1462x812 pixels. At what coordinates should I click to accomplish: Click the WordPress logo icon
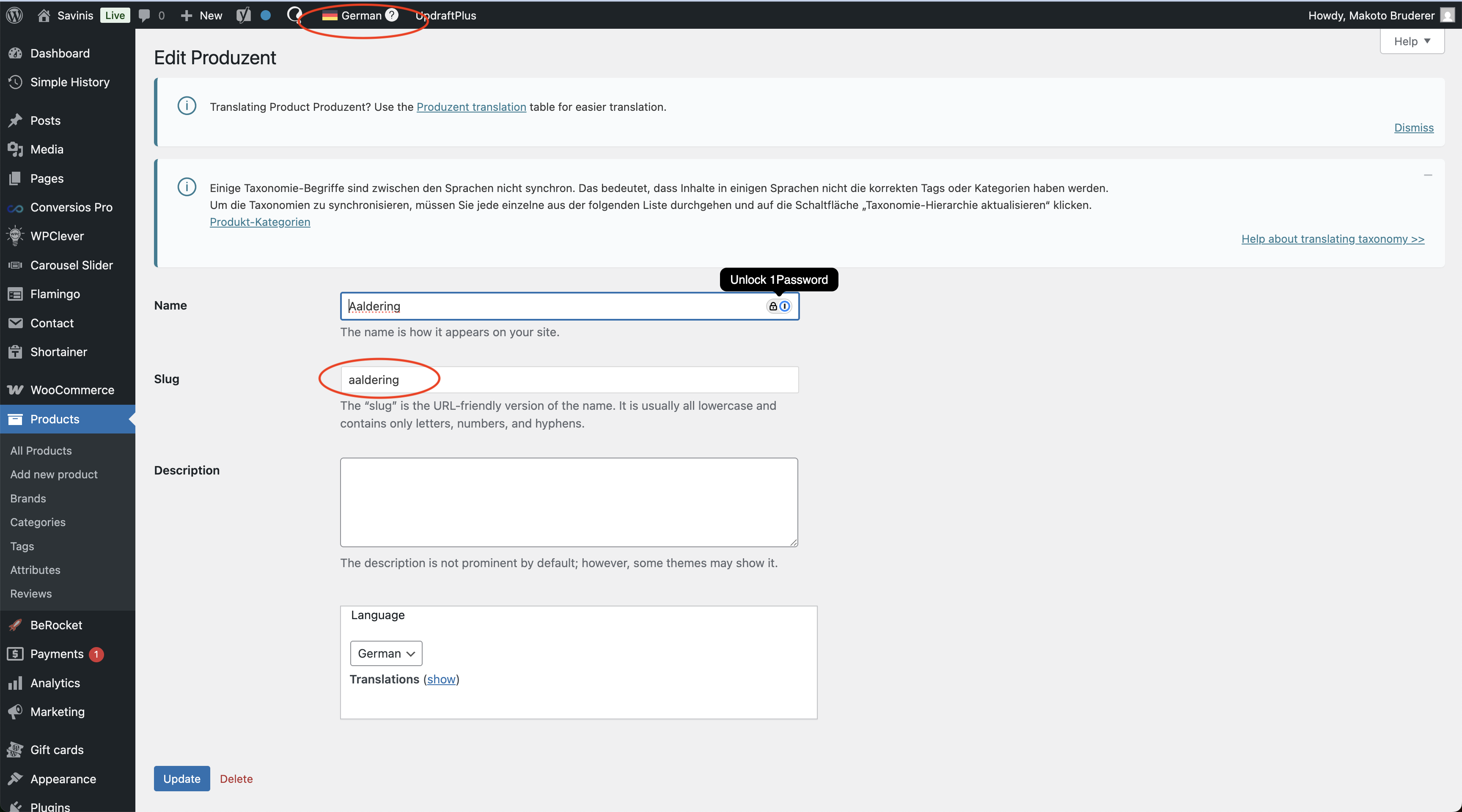point(14,15)
